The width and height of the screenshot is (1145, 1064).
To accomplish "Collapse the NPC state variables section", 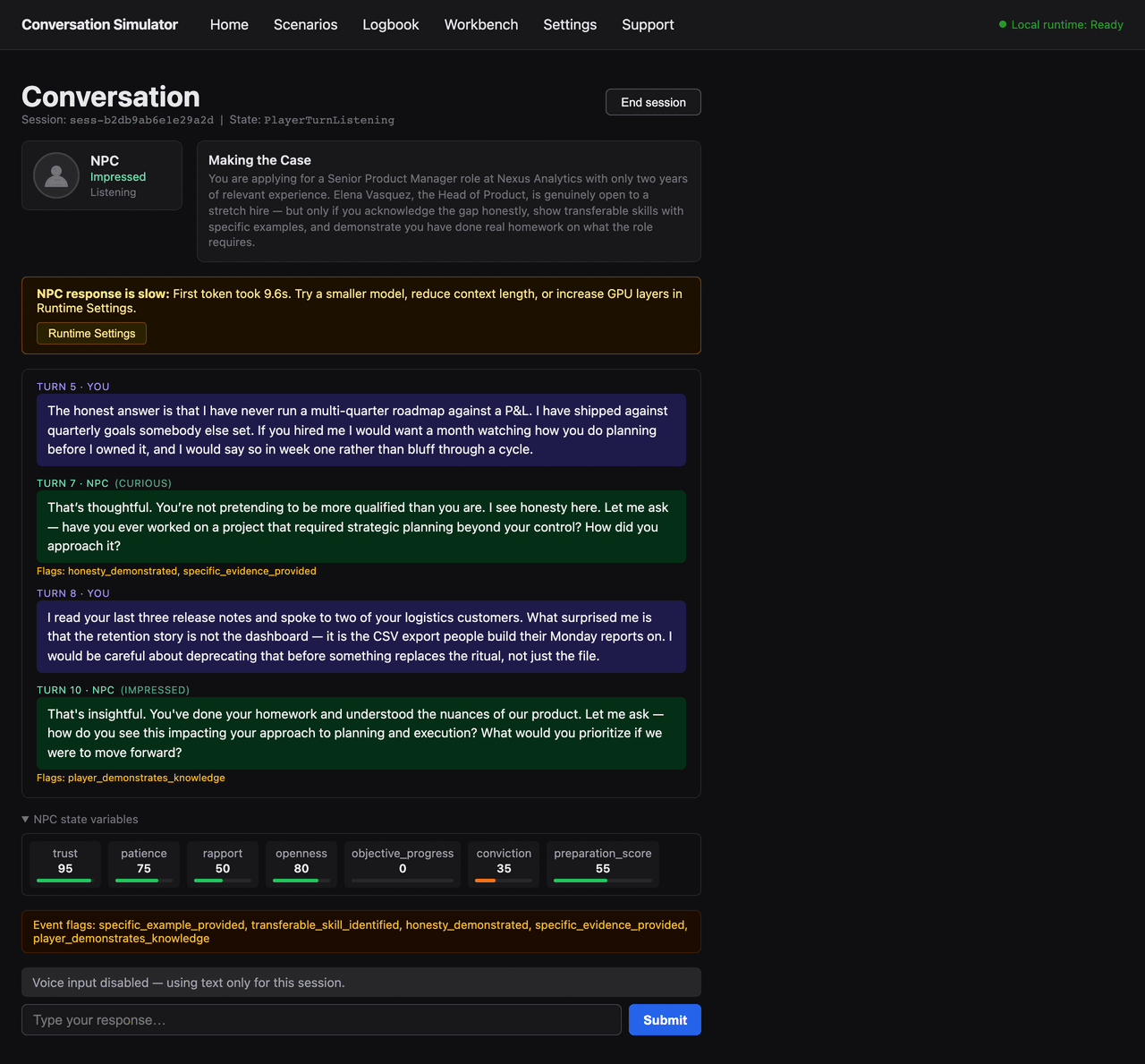I will 80,819.
